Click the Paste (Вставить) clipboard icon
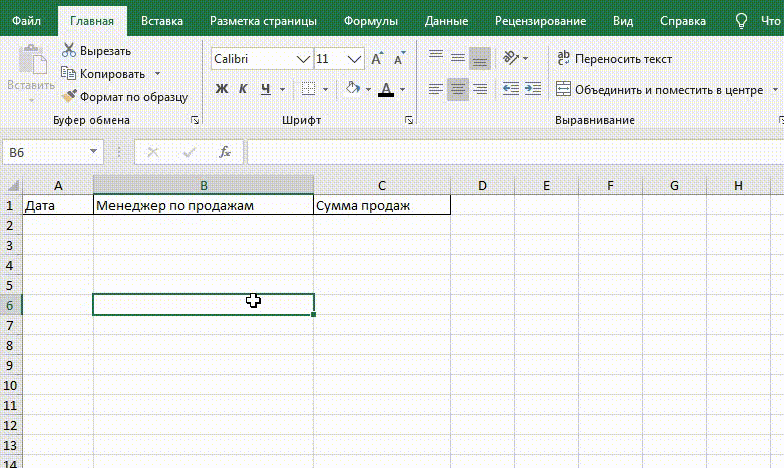784x468 pixels. 32,60
